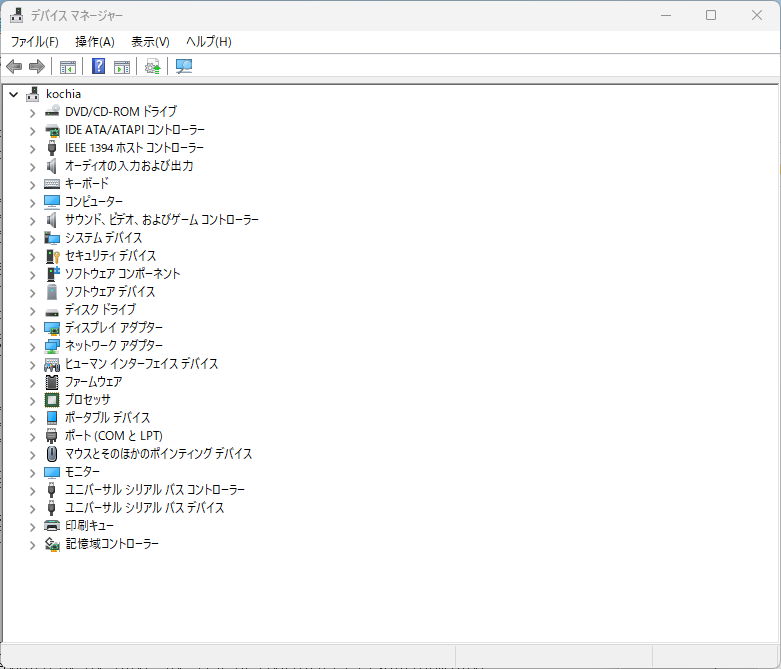Select the キーボード label
The image size is (781, 669).
[87, 184]
